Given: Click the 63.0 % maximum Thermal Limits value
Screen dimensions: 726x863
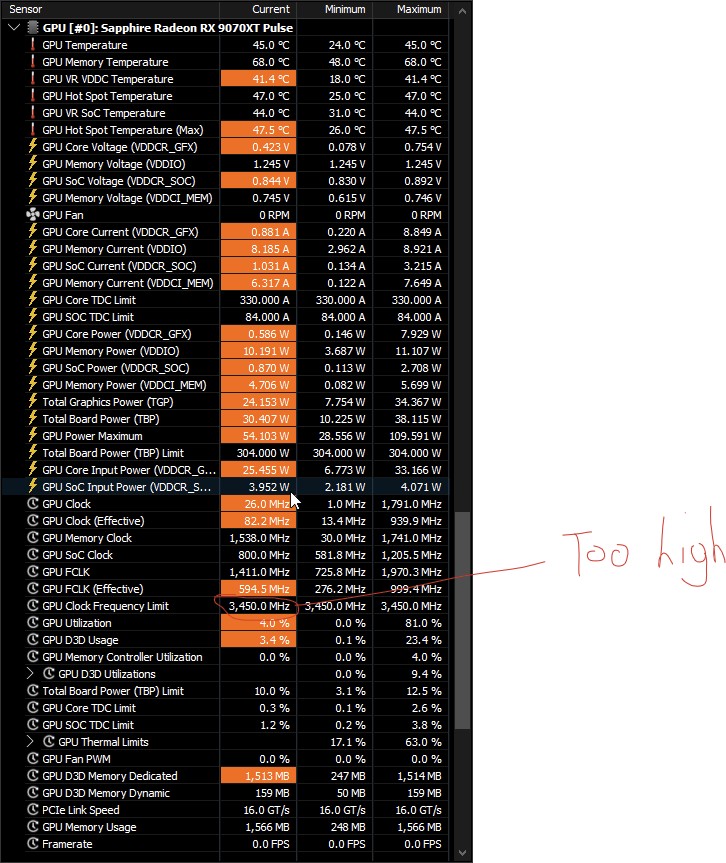Looking at the screenshot, I should coord(423,742).
